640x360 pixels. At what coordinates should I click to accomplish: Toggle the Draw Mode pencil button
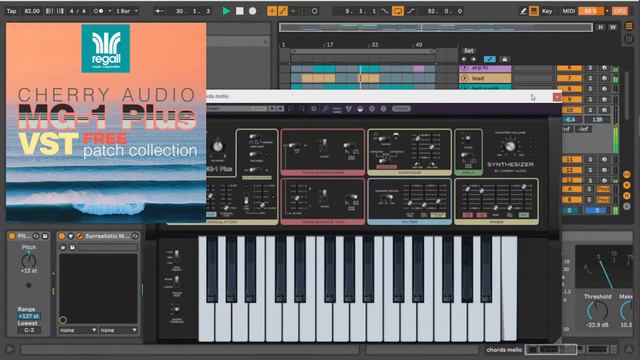pos(523,11)
